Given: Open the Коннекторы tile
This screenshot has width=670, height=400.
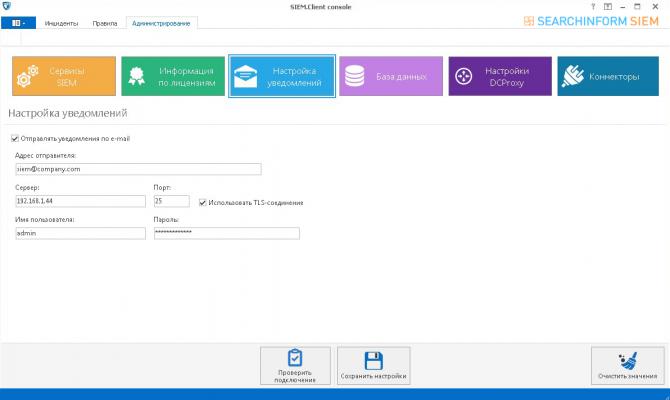Looking at the screenshot, I should (608, 76).
